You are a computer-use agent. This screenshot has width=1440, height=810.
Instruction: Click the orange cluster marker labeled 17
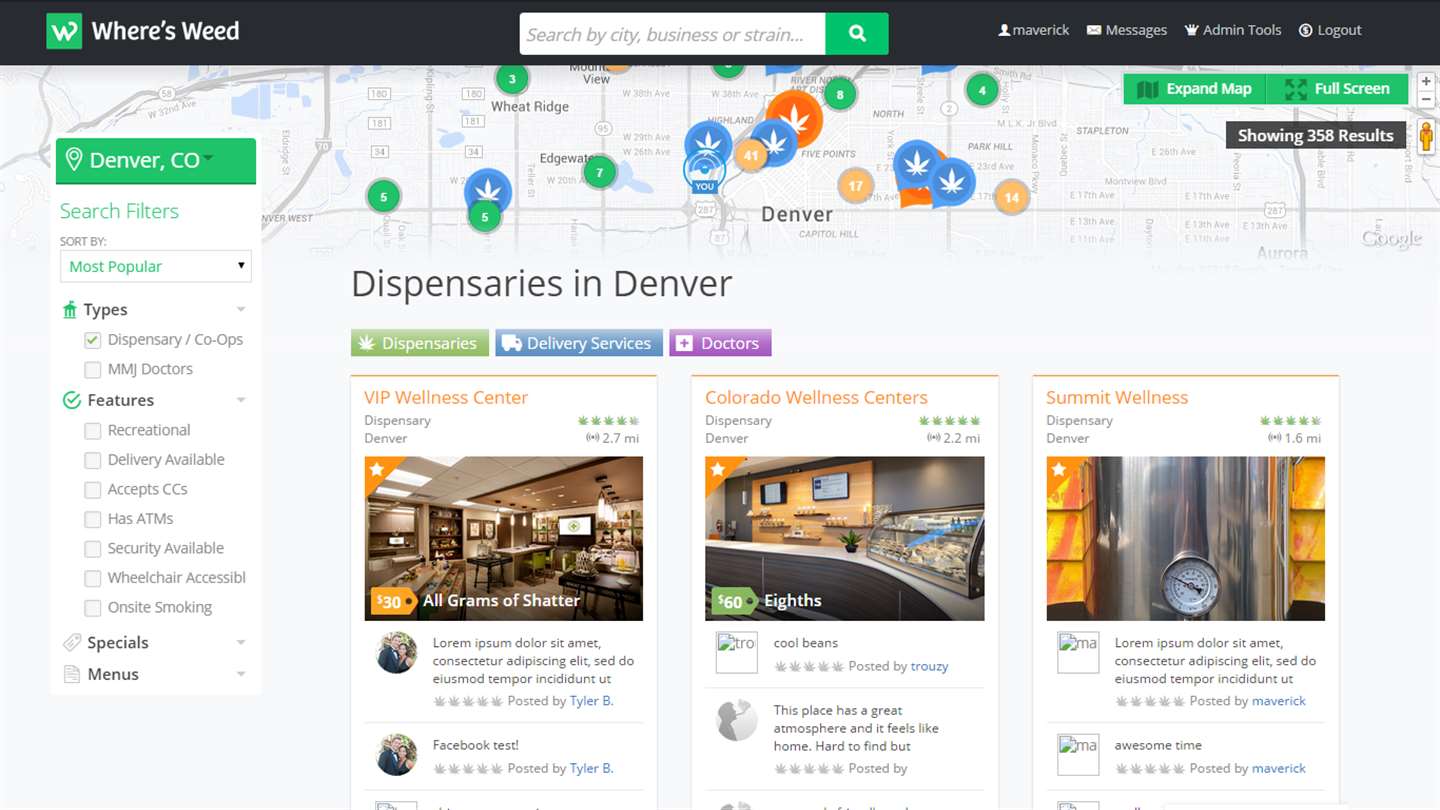[x=855, y=185]
